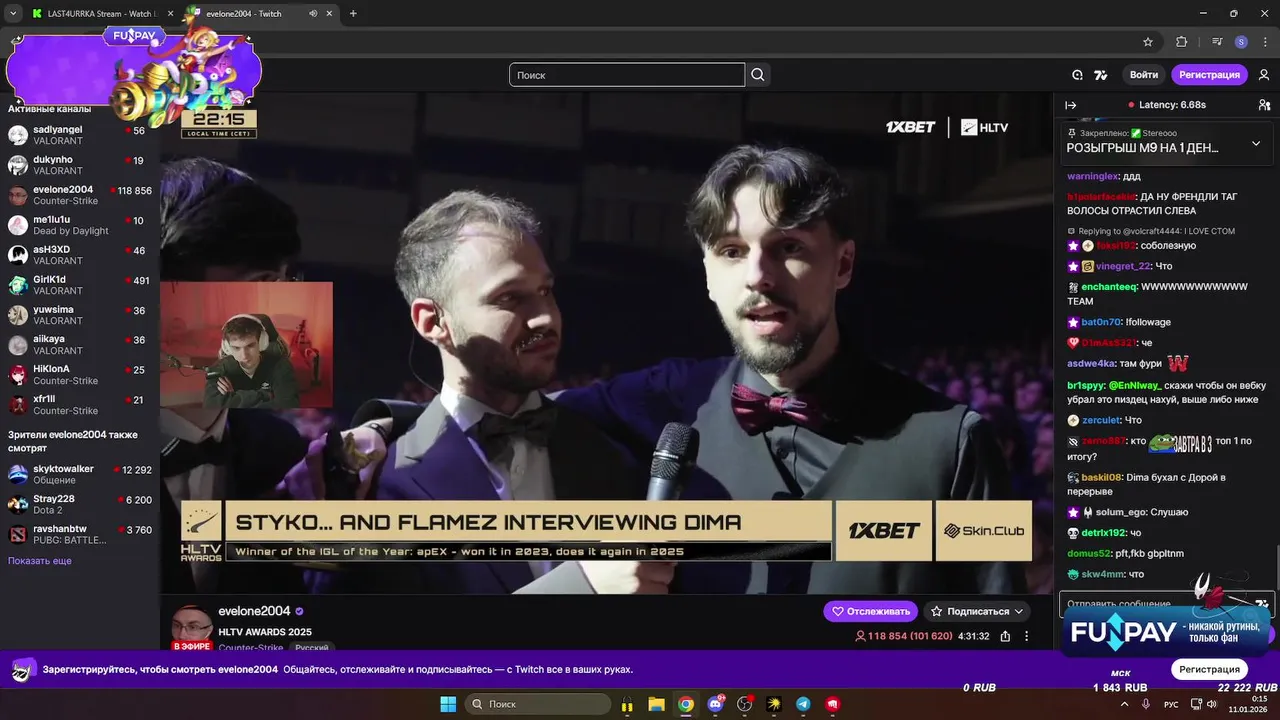Screen dimensions: 1280x720
Task: Expand the pinned РОЗЫГРЫШ М9 message
Action: 1256,143
